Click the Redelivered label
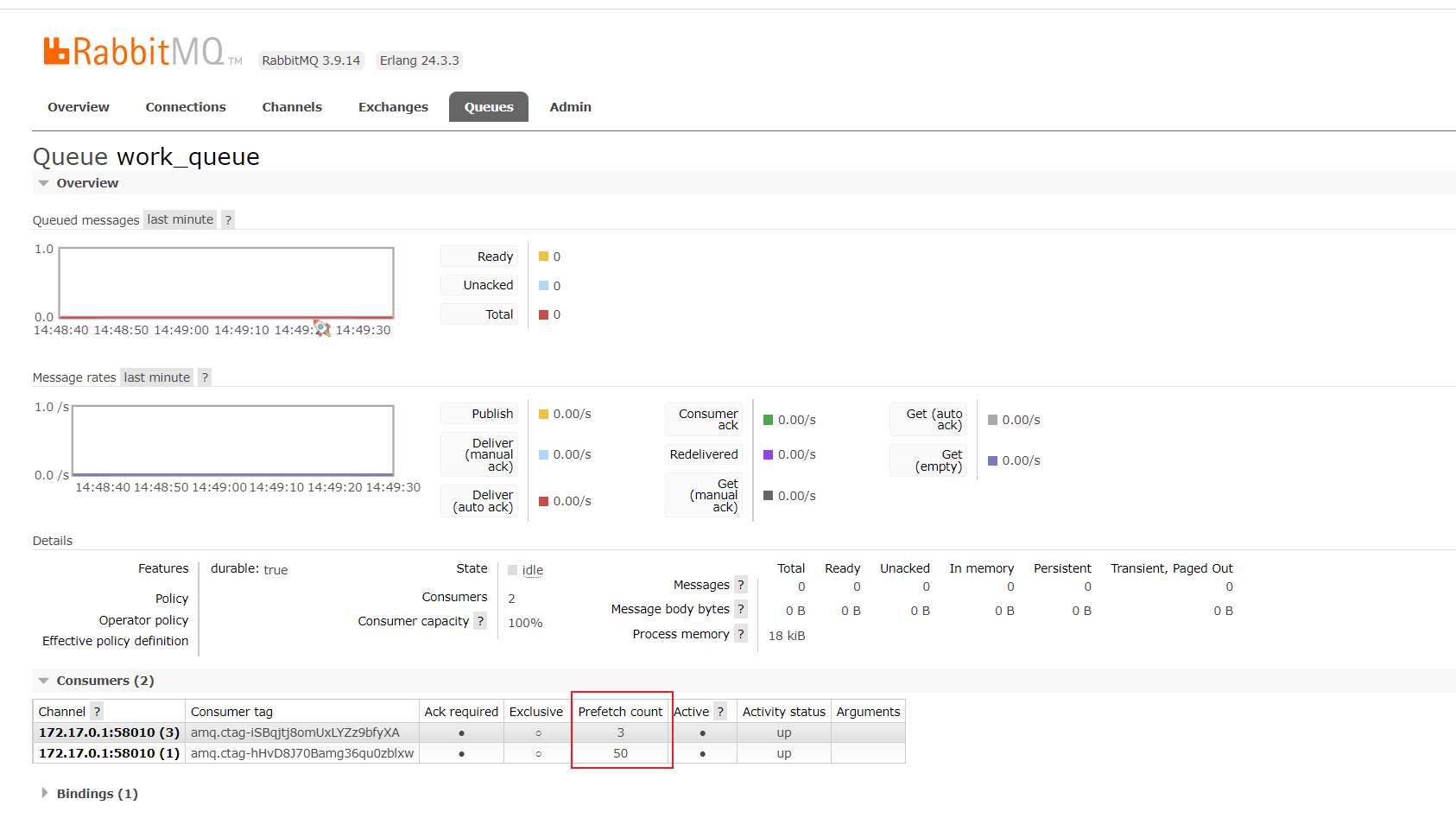The height and width of the screenshot is (818, 1456). point(704,454)
